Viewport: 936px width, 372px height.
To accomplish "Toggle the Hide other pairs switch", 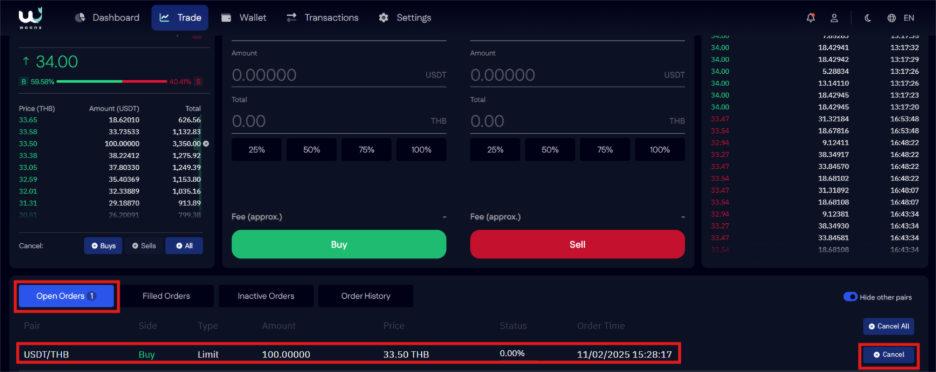I will (850, 297).
